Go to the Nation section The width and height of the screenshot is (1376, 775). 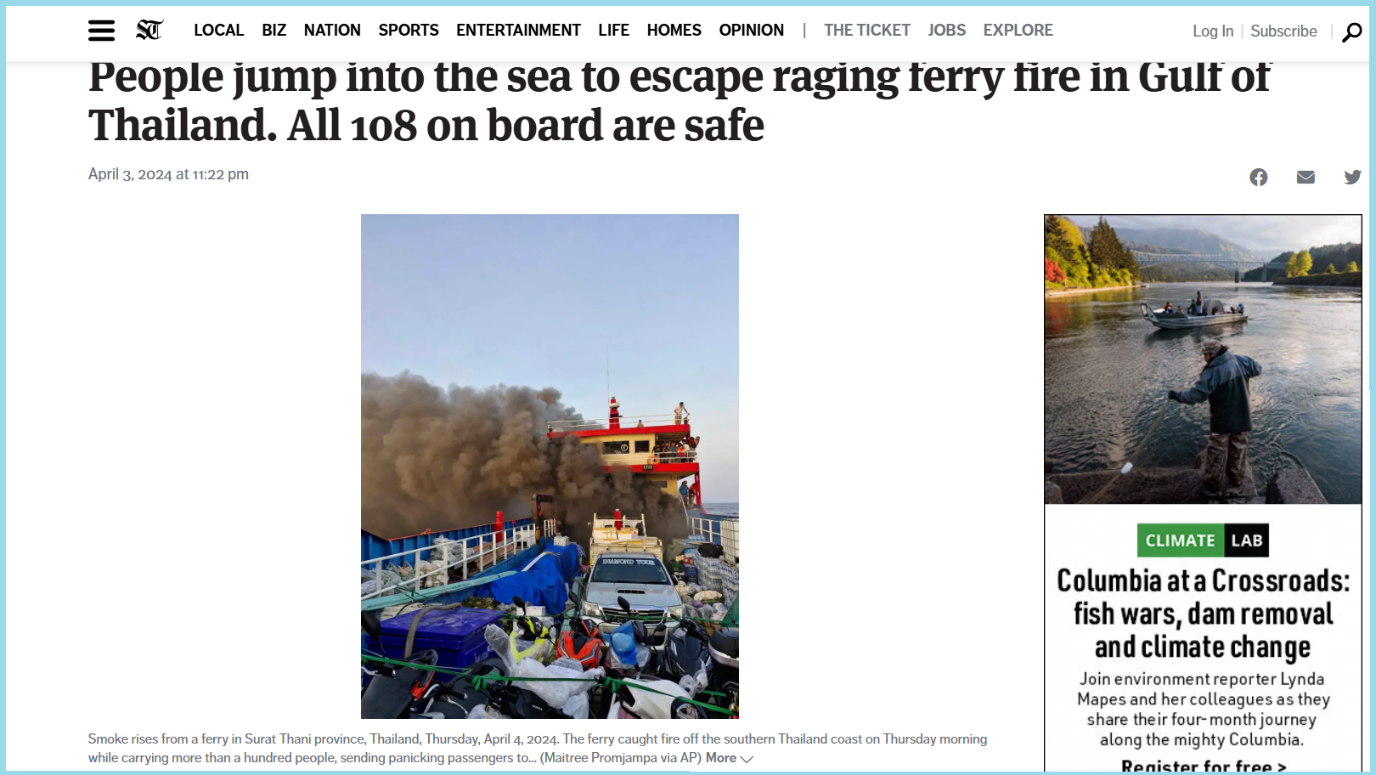332,31
